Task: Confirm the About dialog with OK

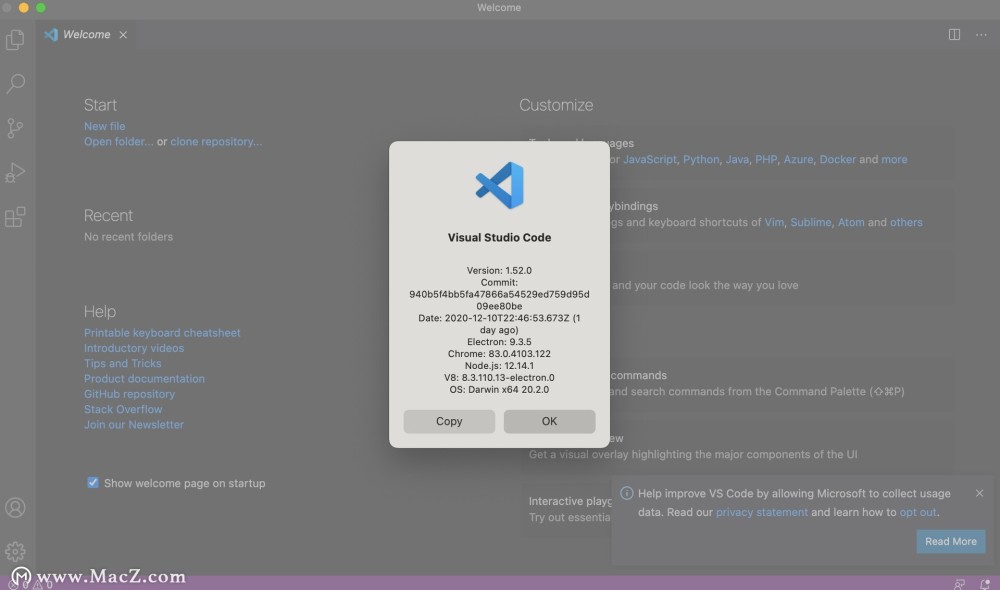Action: pos(549,421)
